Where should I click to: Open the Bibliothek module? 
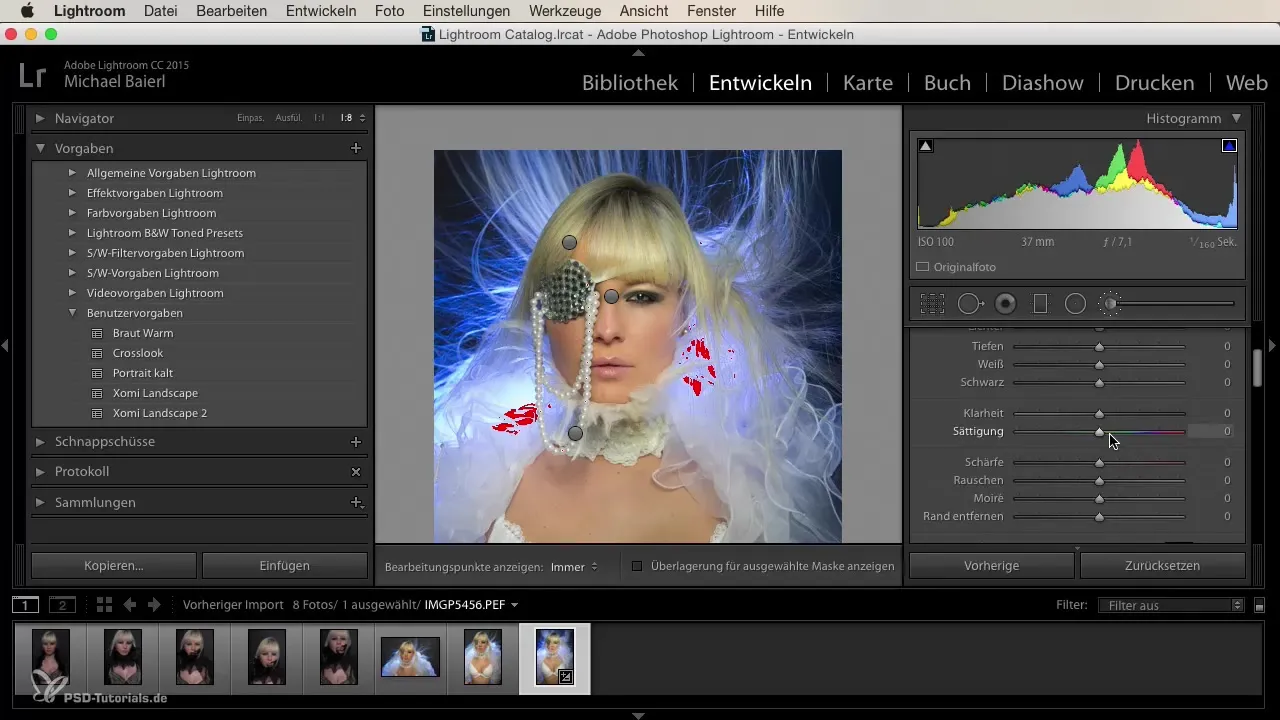(630, 83)
